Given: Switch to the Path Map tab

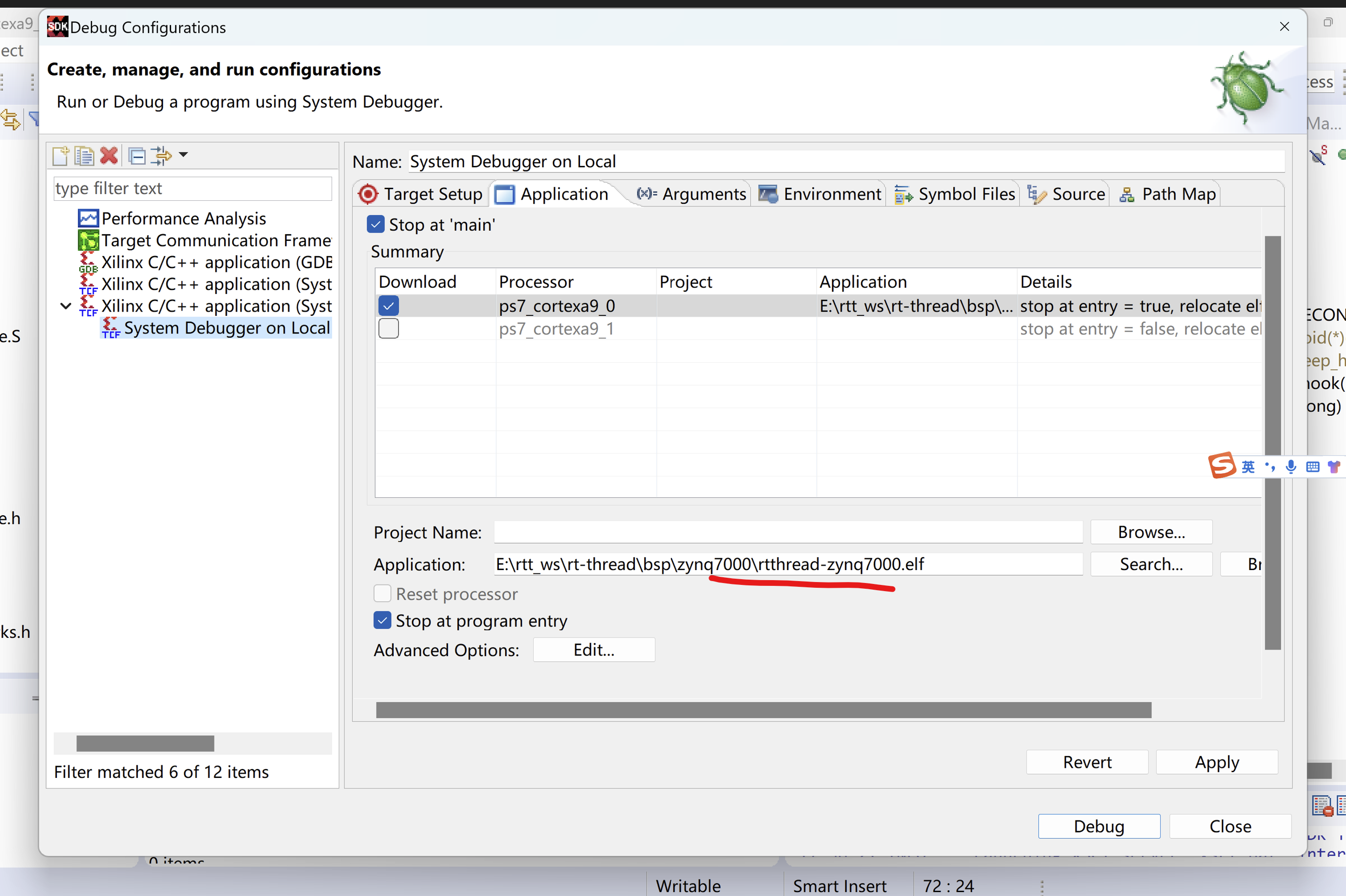Looking at the screenshot, I should [x=1167, y=194].
